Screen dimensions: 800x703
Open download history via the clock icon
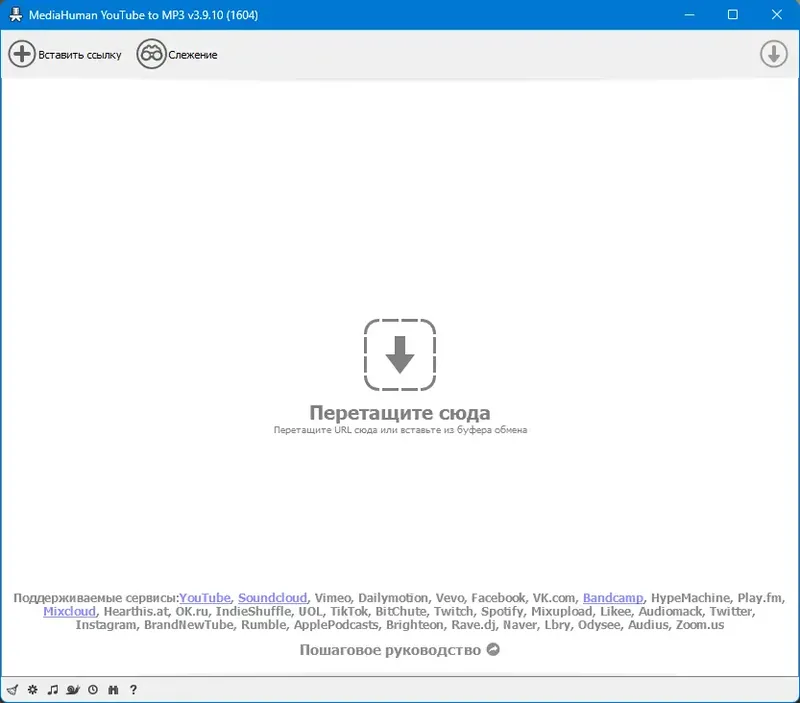click(x=93, y=689)
